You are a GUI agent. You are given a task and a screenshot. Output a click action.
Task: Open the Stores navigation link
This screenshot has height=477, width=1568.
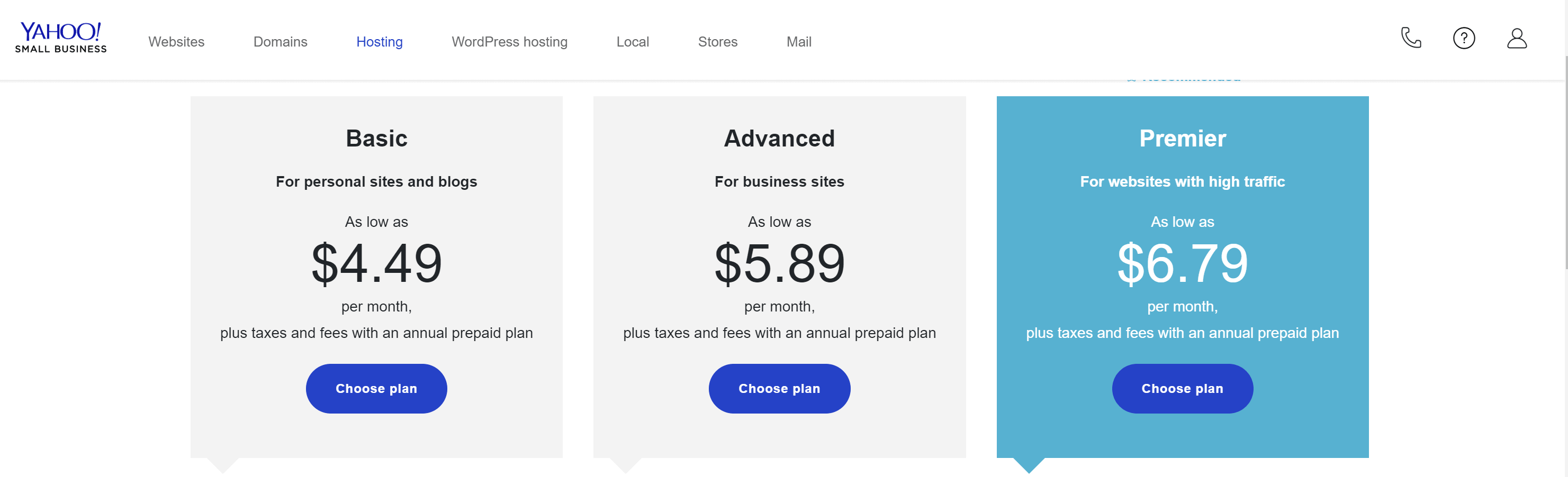tap(718, 42)
